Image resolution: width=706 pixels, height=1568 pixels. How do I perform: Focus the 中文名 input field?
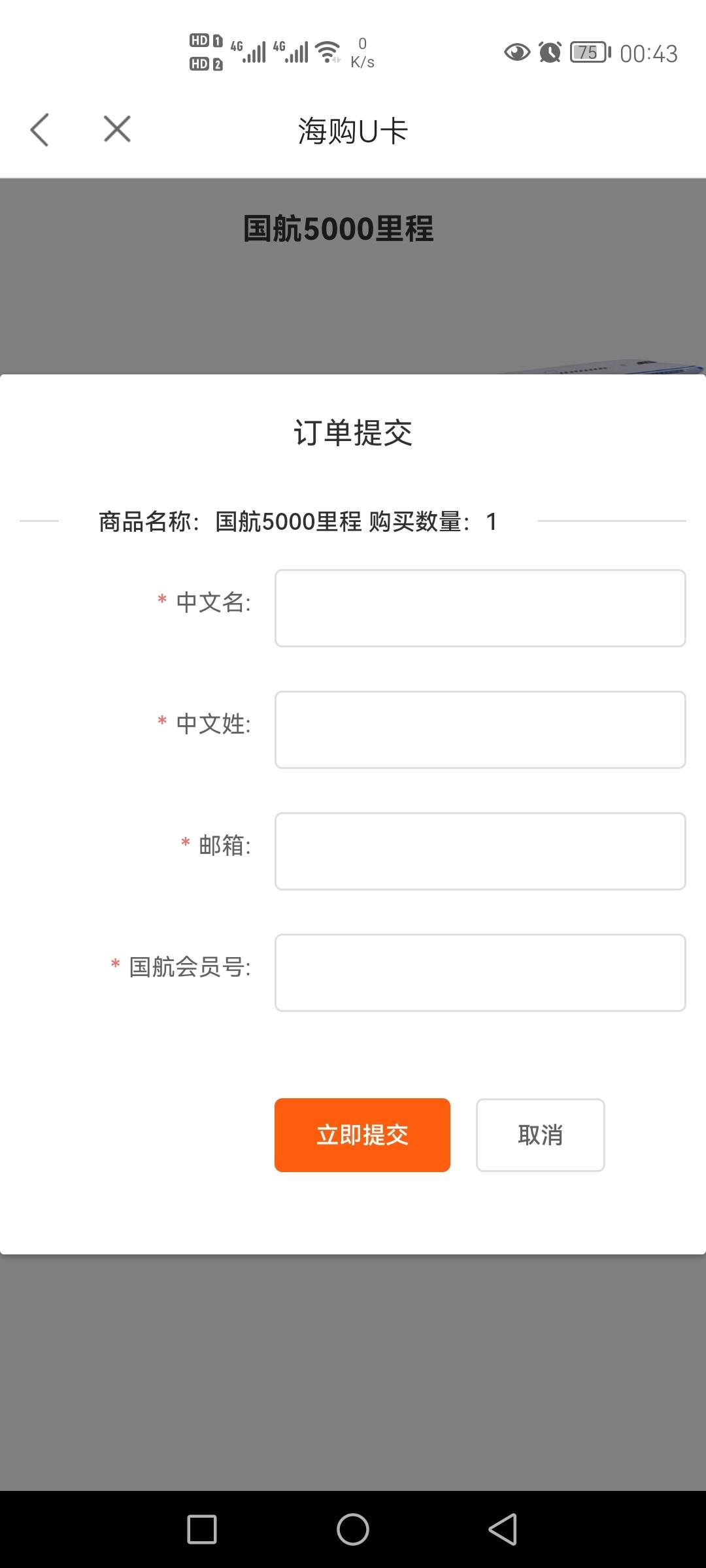click(x=480, y=608)
